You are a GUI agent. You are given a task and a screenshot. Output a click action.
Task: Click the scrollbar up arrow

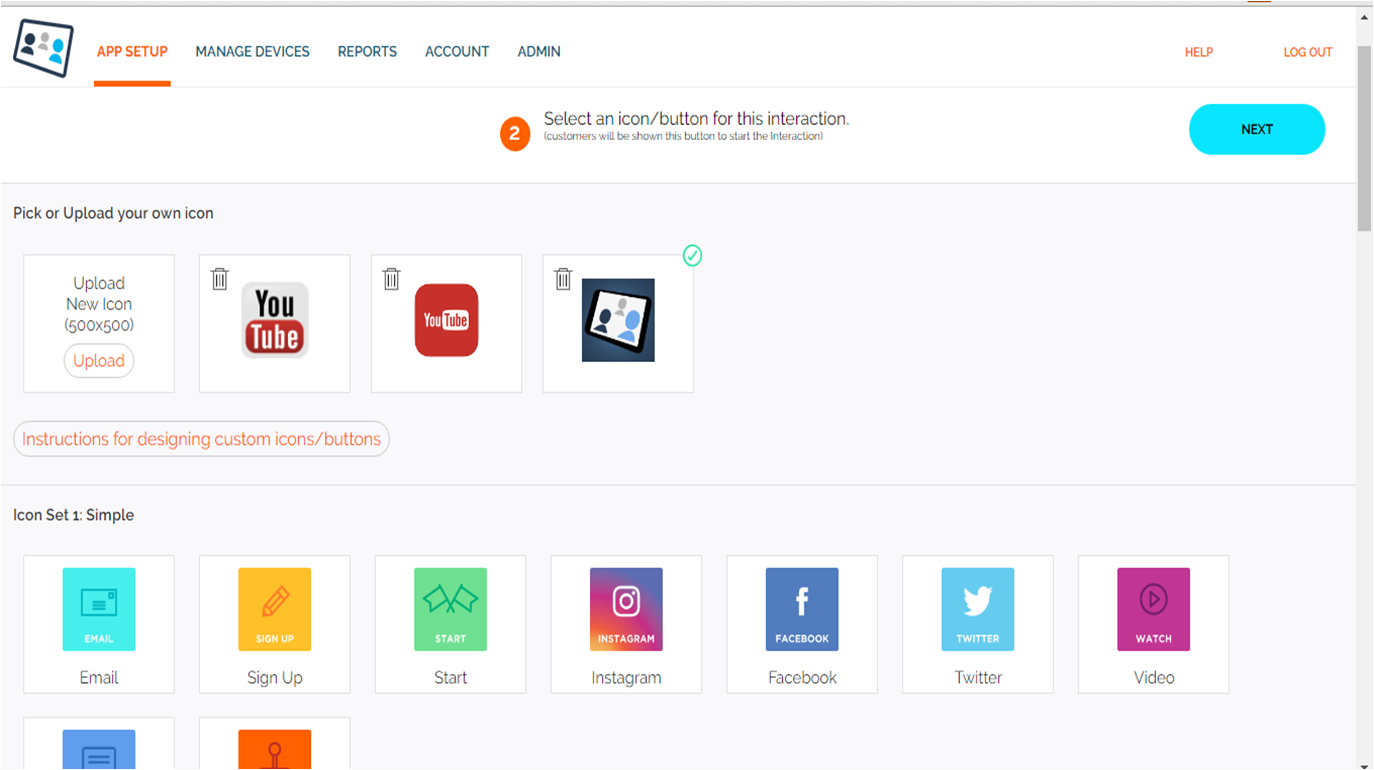coord(1365,16)
